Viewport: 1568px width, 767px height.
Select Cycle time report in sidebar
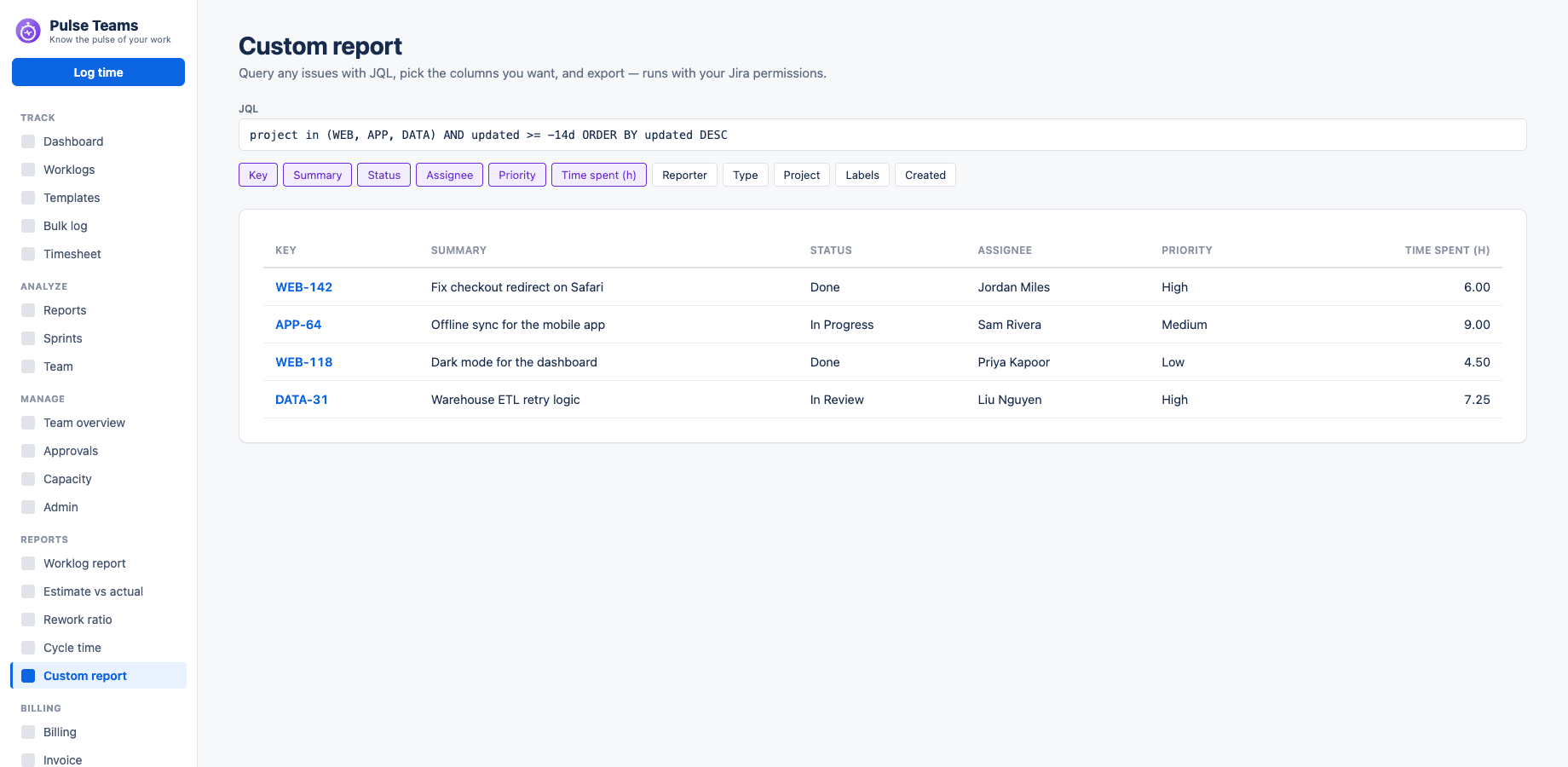tap(99, 648)
